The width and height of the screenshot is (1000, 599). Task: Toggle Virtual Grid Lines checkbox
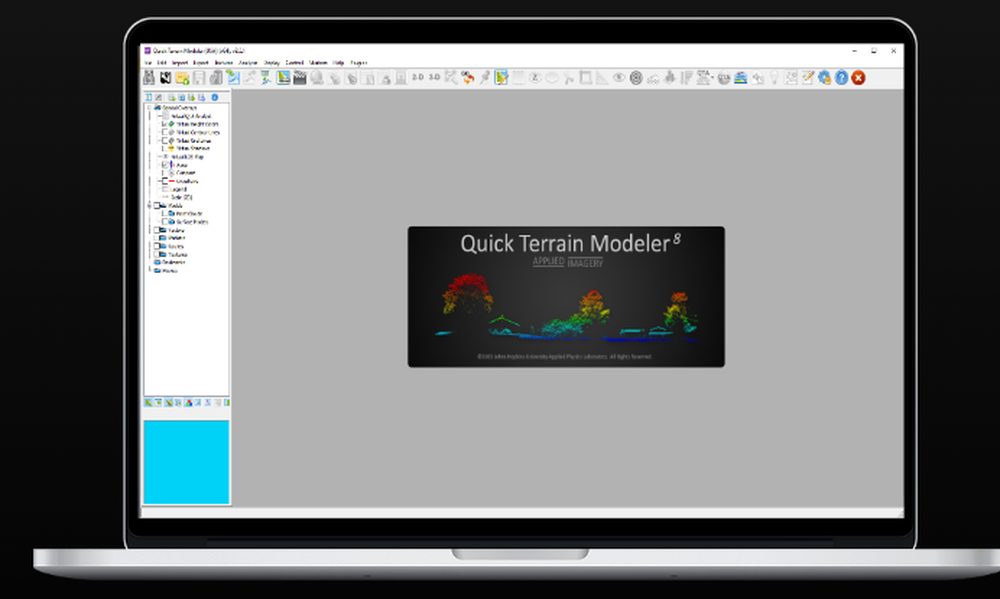[x=165, y=140]
